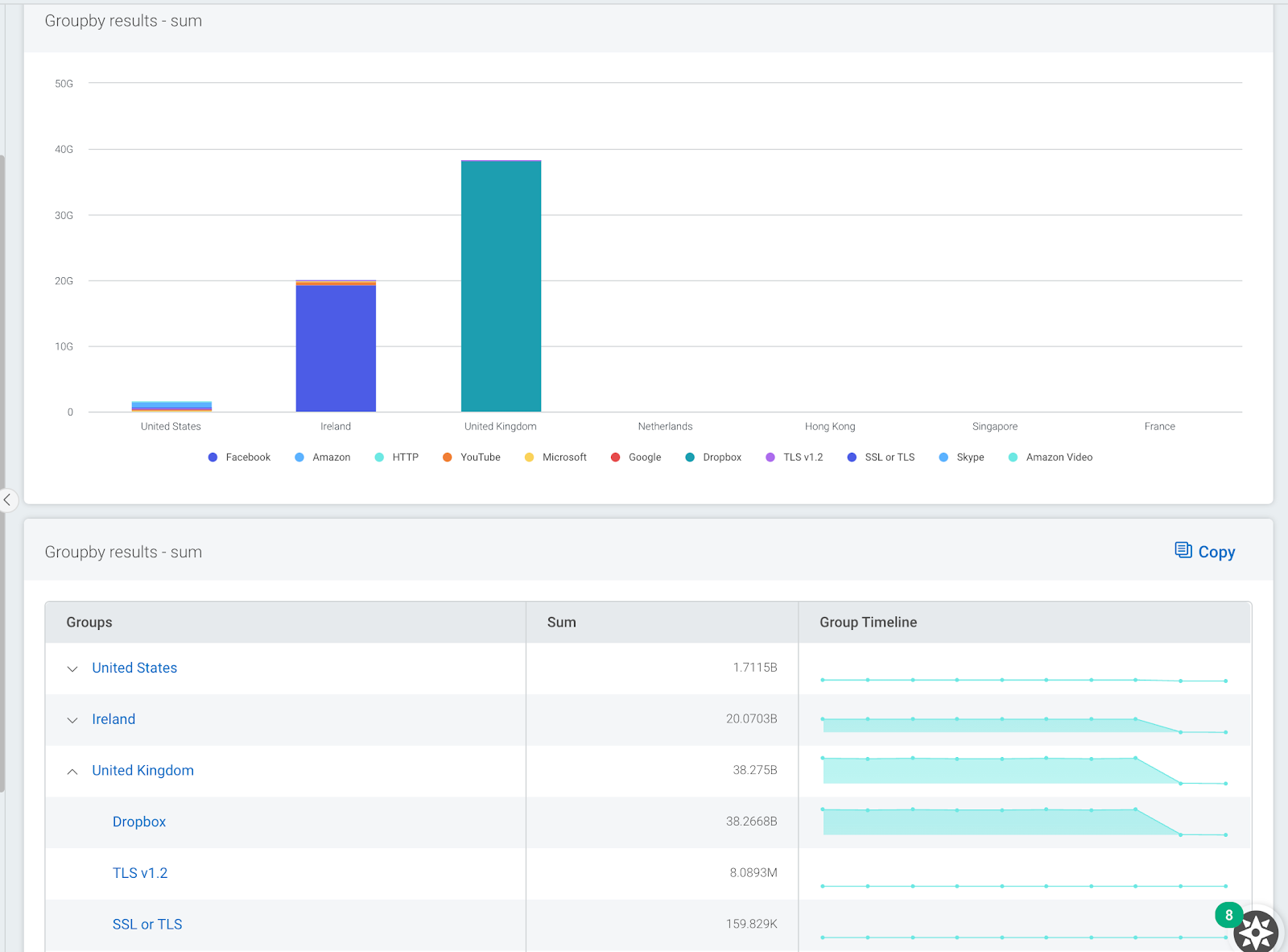1288x952 pixels.
Task: Toggle YouTube series in chart legend
Action: pyautogui.click(x=472, y=457)
